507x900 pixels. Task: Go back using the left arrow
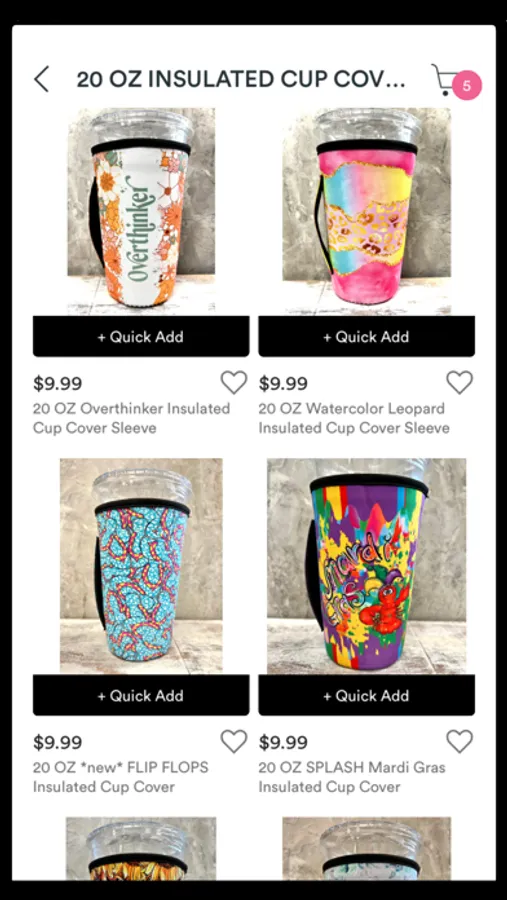(x=41, y=79)
